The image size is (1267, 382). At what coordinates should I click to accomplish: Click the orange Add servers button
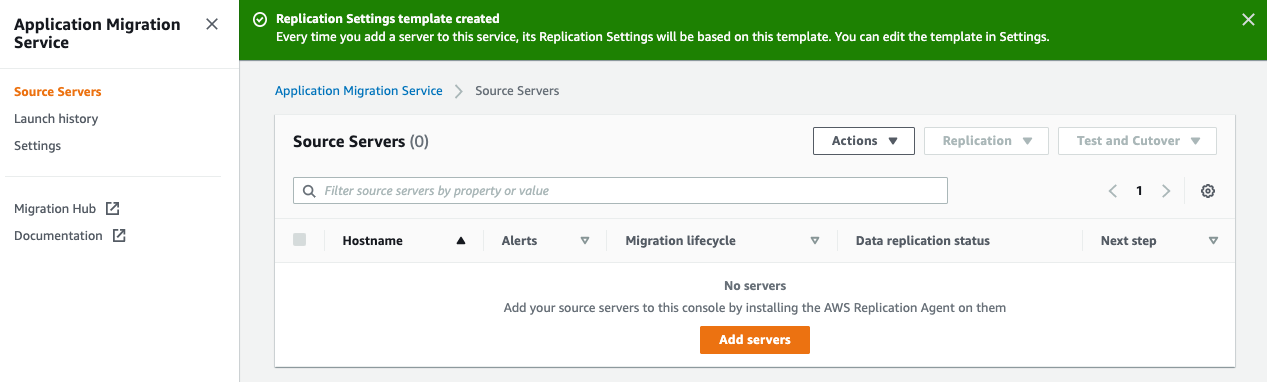[x=754, y=340]
